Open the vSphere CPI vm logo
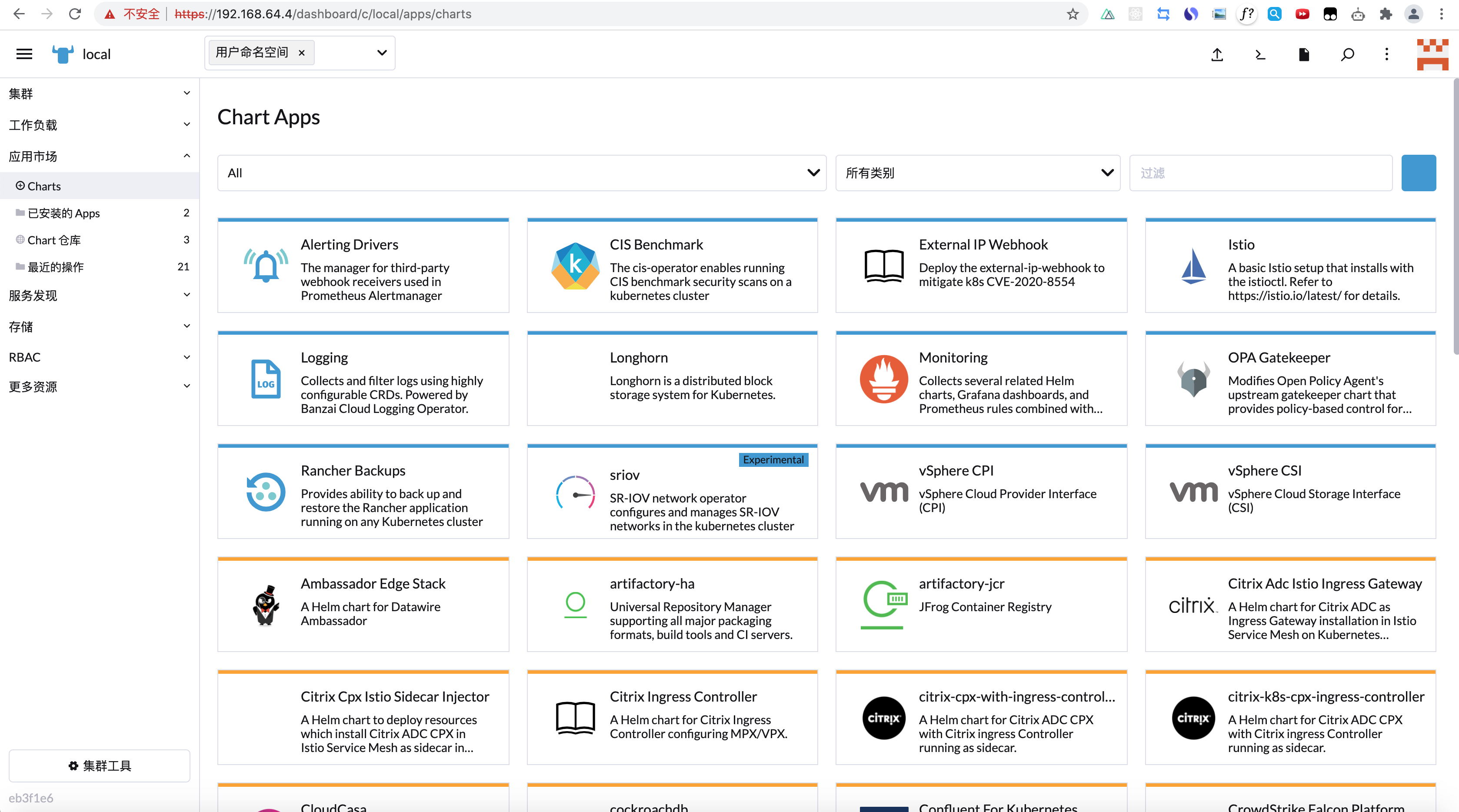The height and width of the screenshot is (812, 1459). click(x=883, y=492)
